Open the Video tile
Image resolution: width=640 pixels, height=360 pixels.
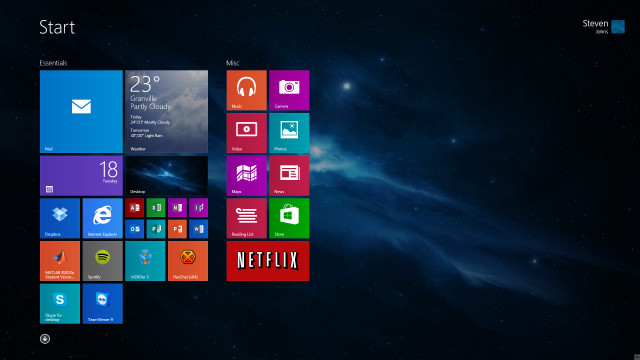[x=247, y=133]
